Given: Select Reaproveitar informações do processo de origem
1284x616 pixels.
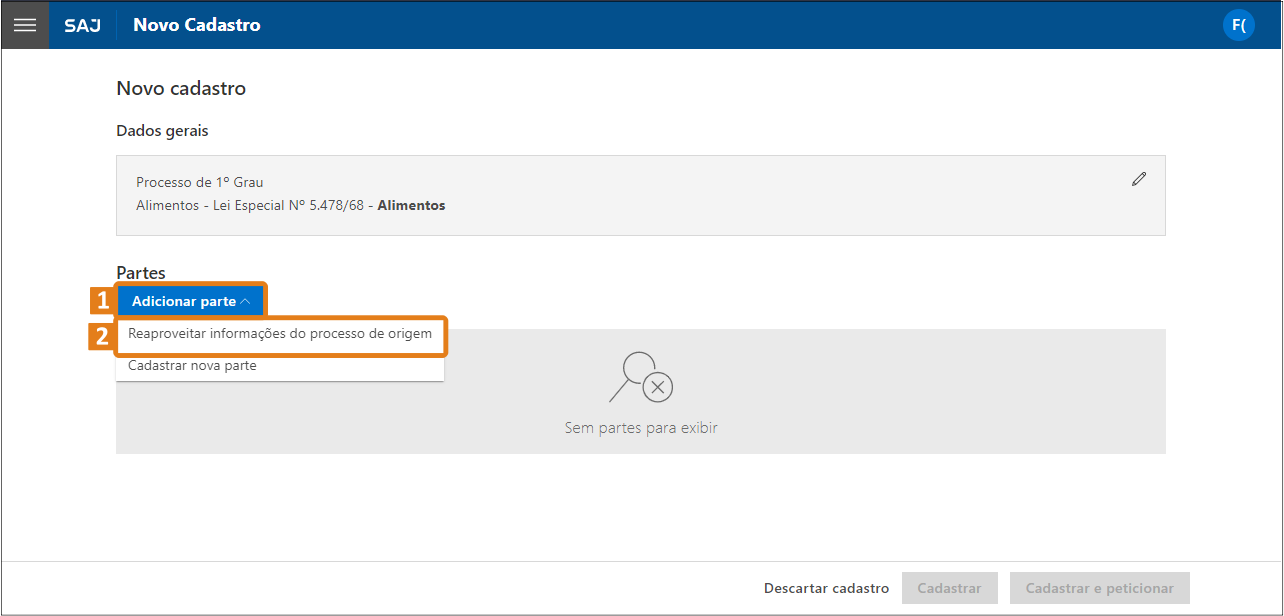Looking at the screenshot, I should [x=280, y=334].
